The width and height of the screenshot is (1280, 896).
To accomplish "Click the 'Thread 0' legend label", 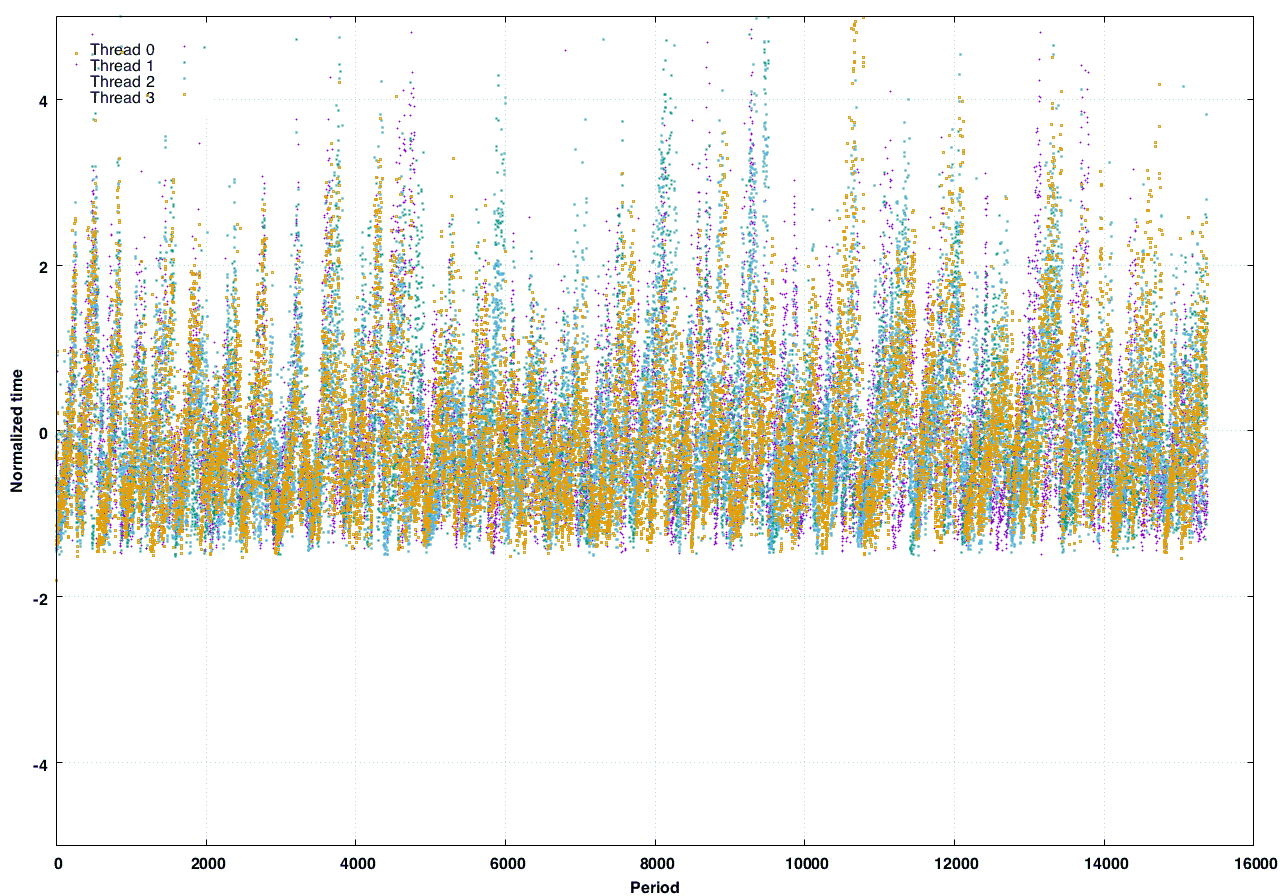I will coord(122,49).
